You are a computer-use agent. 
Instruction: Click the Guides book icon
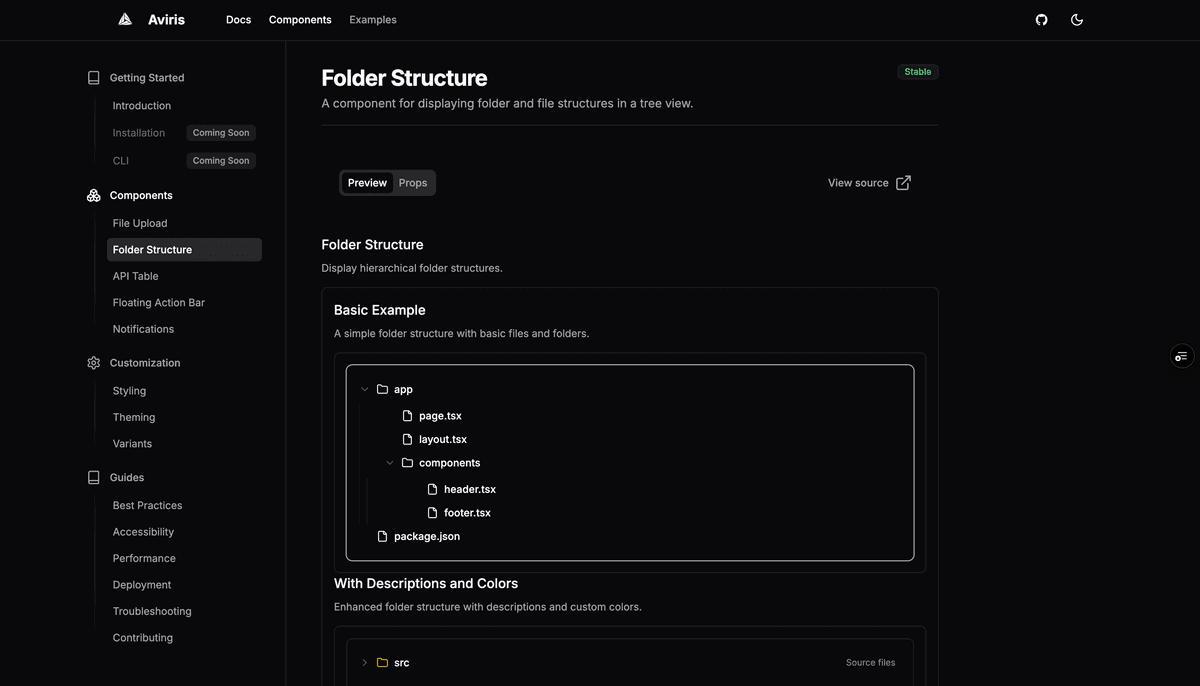point(93,477)
